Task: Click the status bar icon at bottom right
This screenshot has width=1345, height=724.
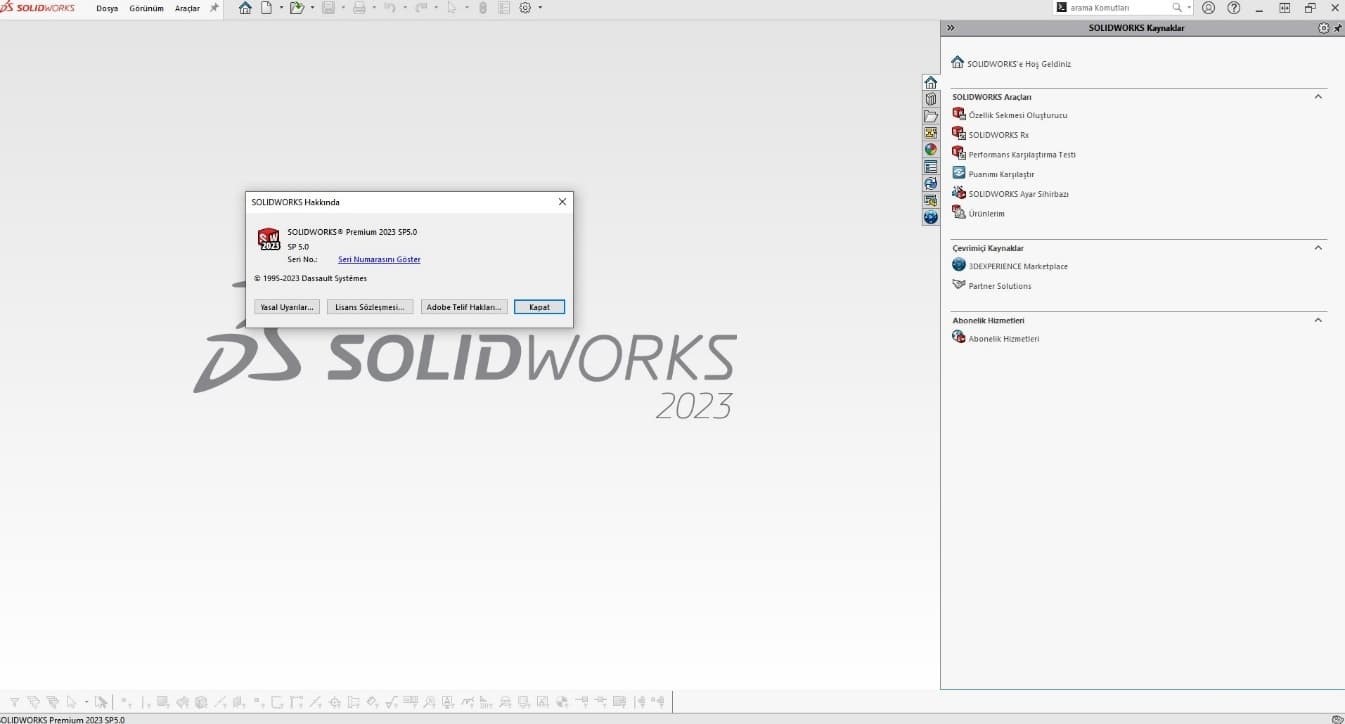Action: (1337, 719)
